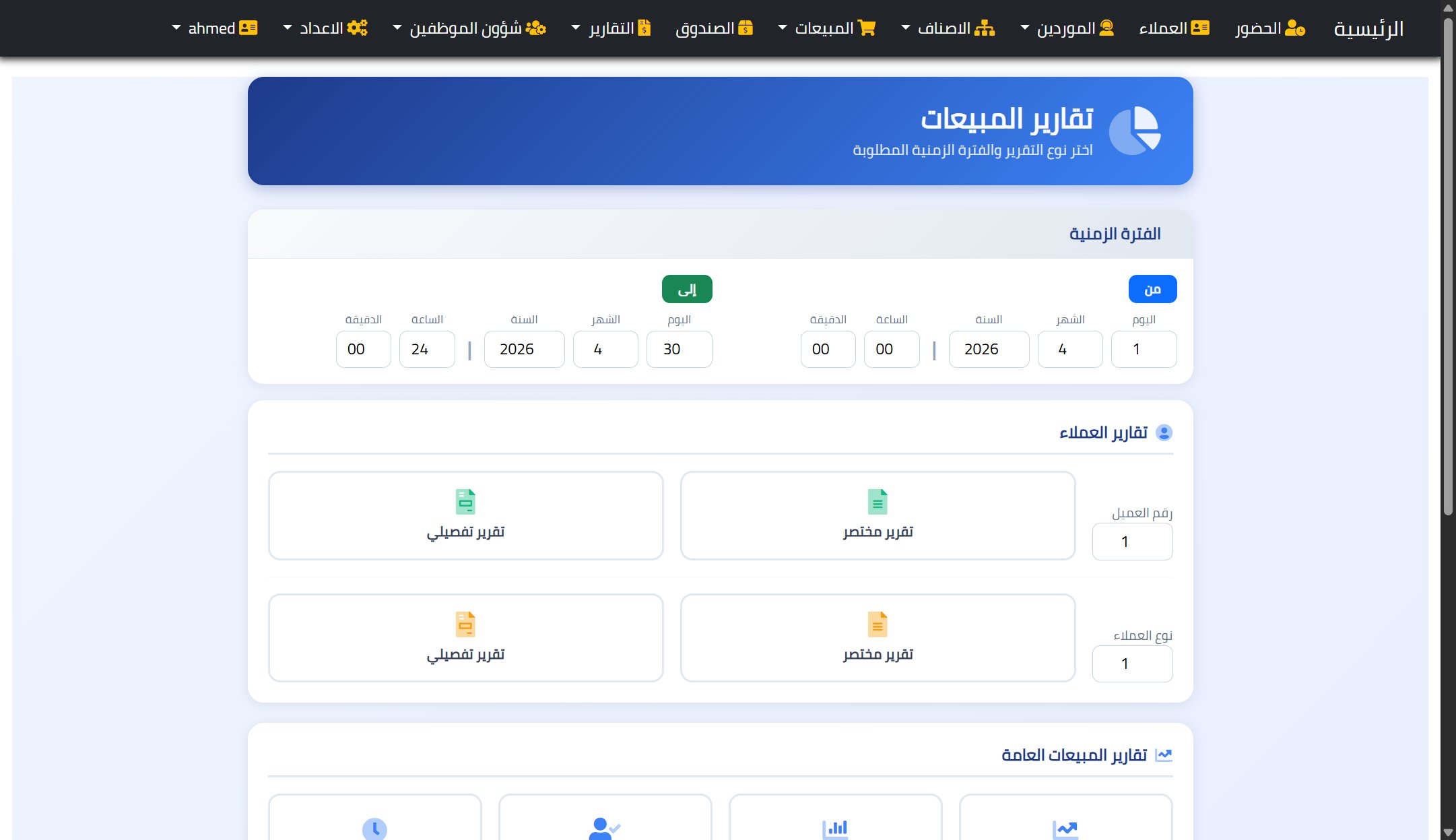Click the ahmed user card icon

(x=249, y=28)
